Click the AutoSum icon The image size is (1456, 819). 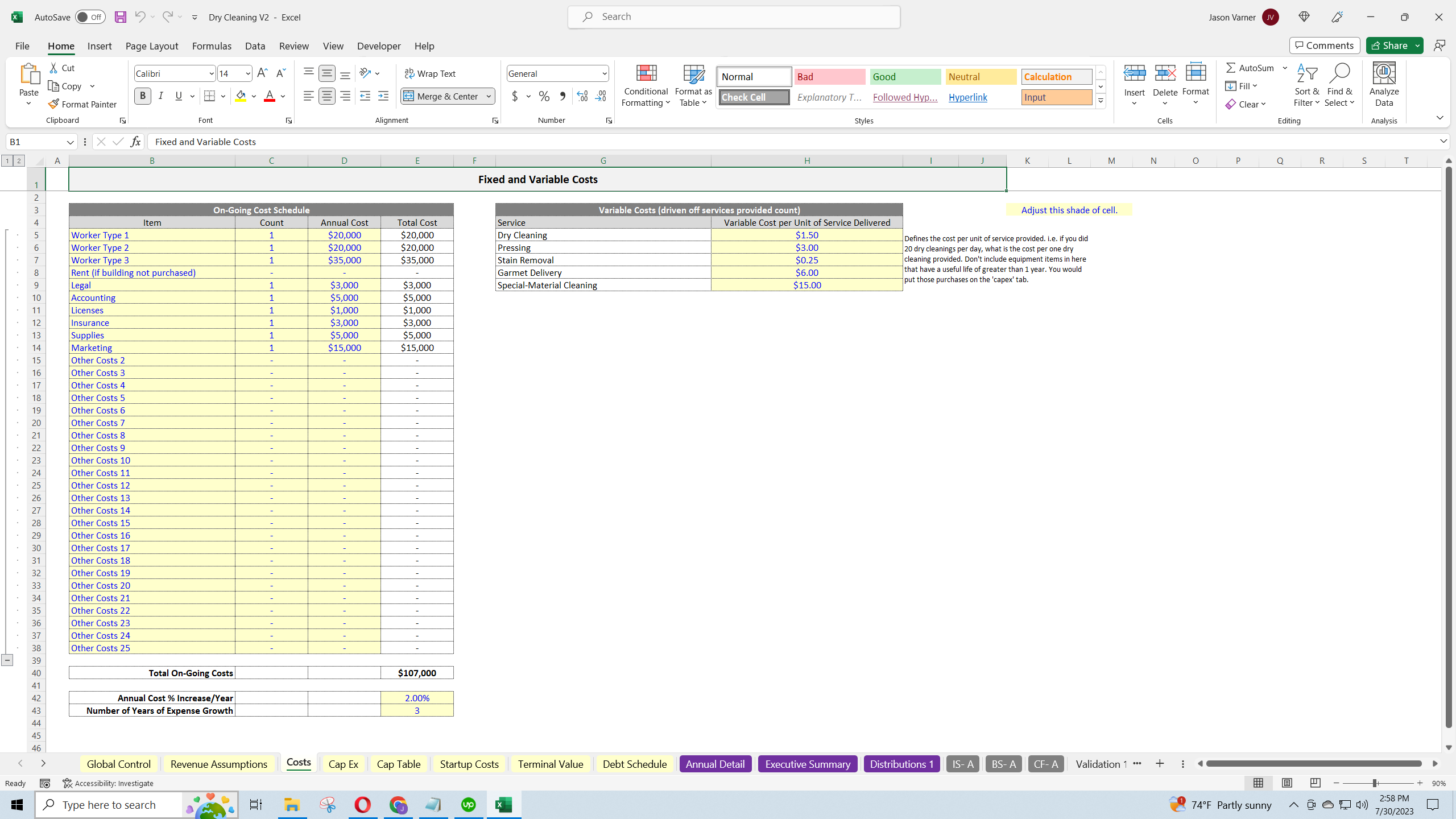tap(1230, 67)
